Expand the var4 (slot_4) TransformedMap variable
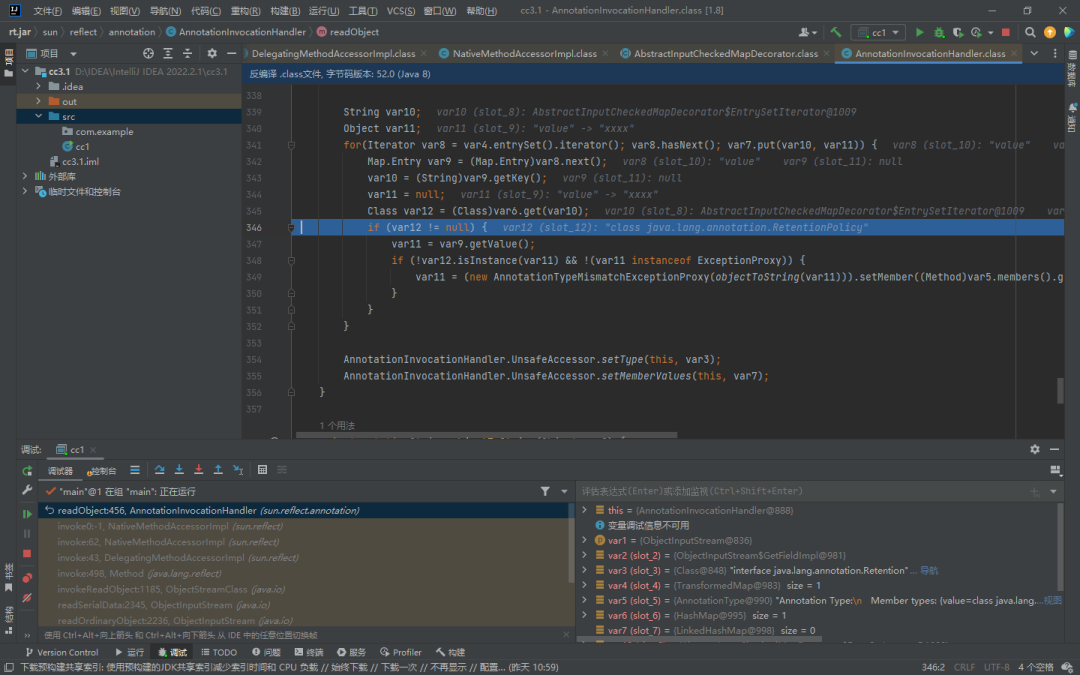Image resolution: width=1080 pixels, height=675 pixels. pos(585,585)
